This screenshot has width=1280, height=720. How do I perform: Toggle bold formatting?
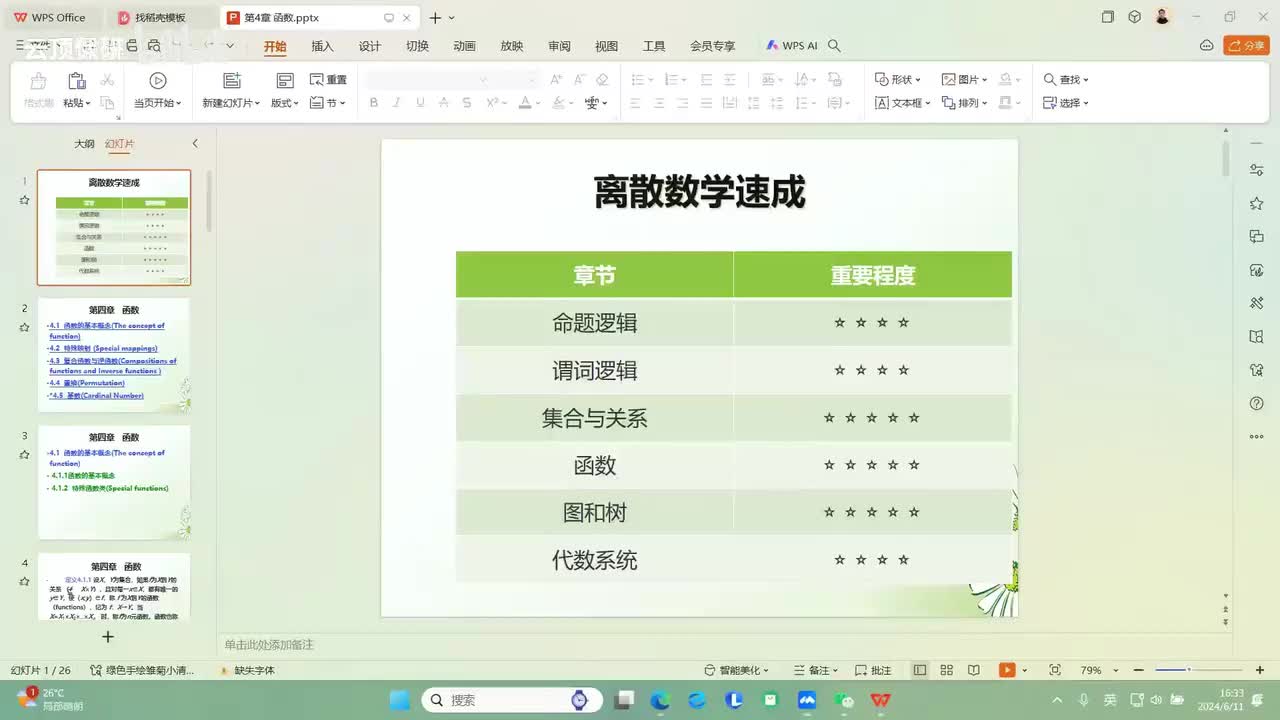coord(374,103)
